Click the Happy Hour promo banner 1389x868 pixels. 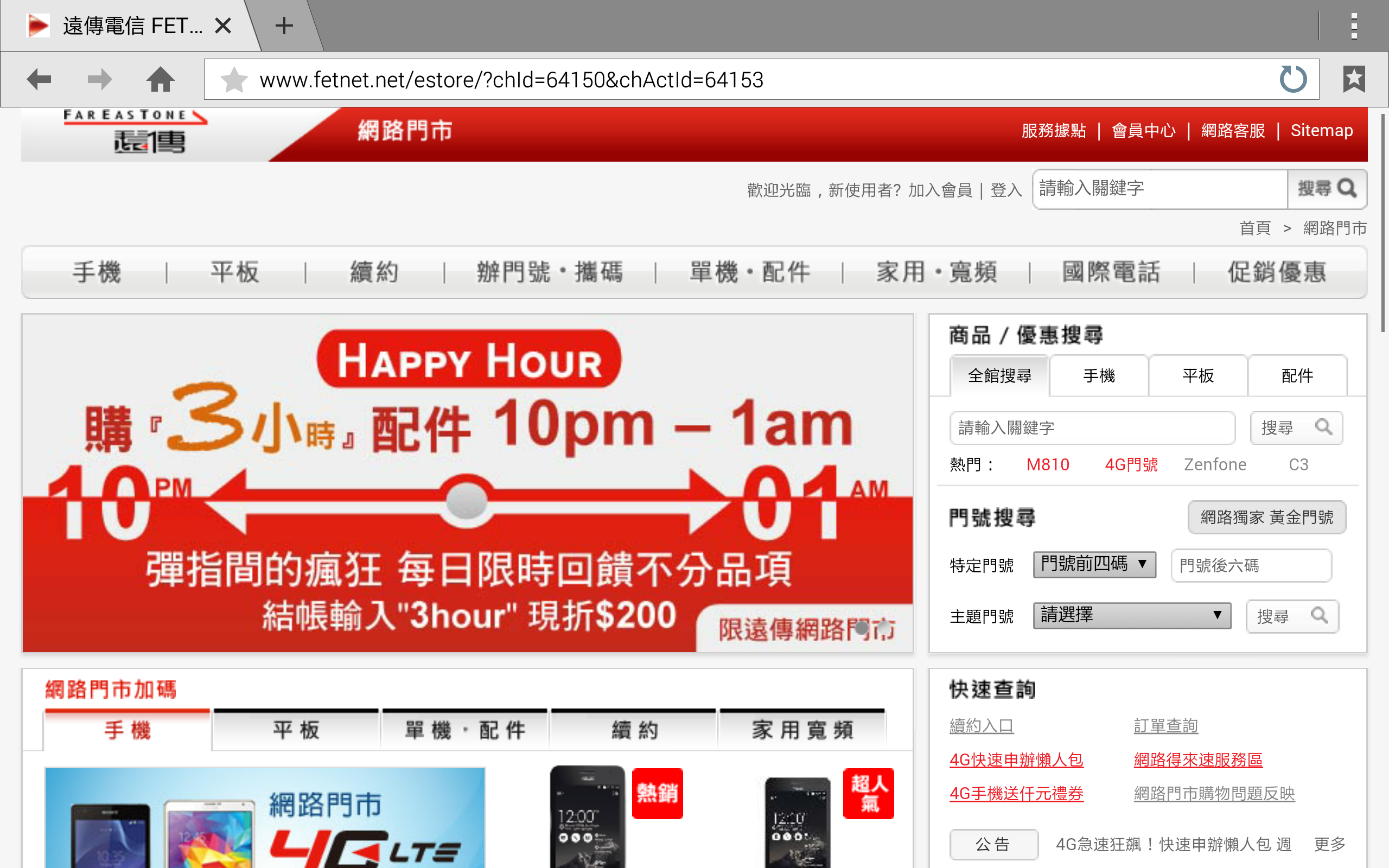tap(467, 483)
